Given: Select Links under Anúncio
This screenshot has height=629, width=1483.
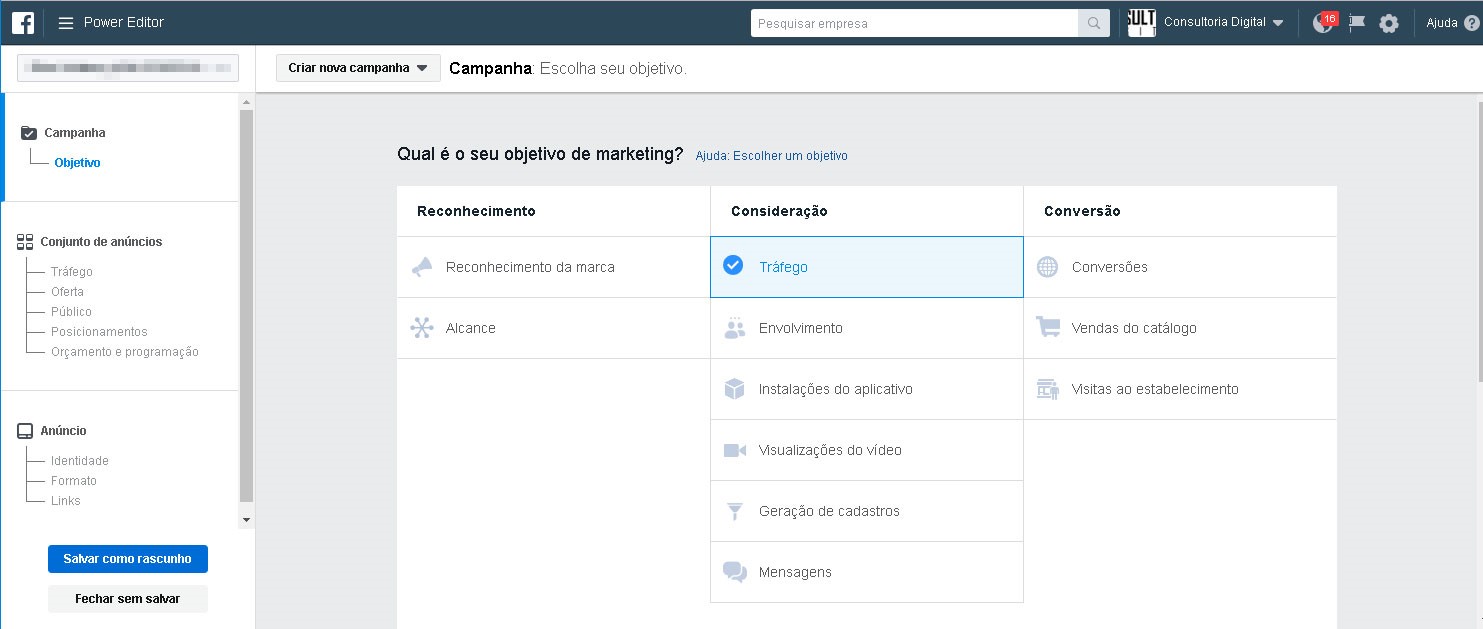Looking at the screenshot, I should 66,501.
